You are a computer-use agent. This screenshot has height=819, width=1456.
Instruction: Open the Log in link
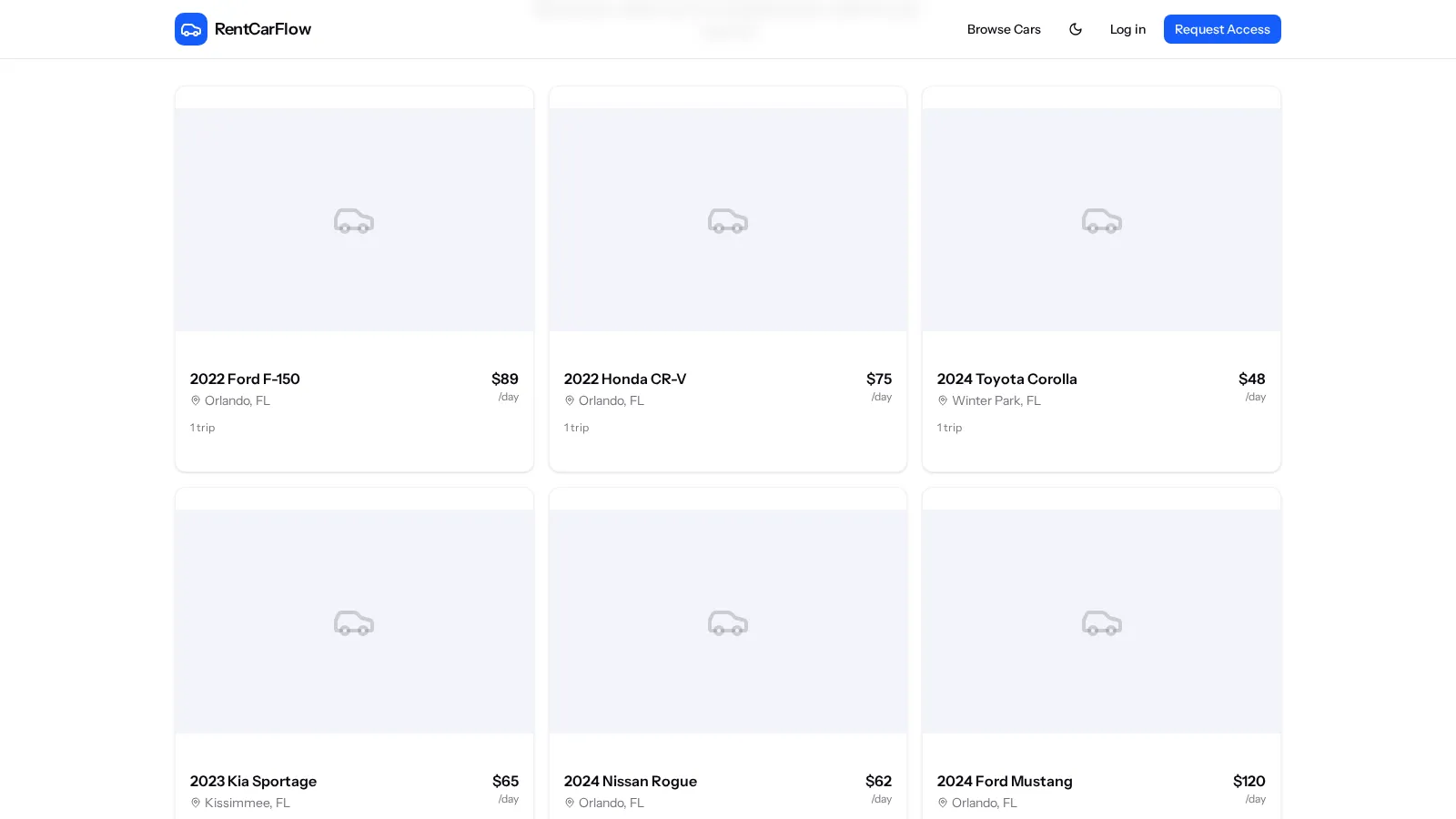1127,29
